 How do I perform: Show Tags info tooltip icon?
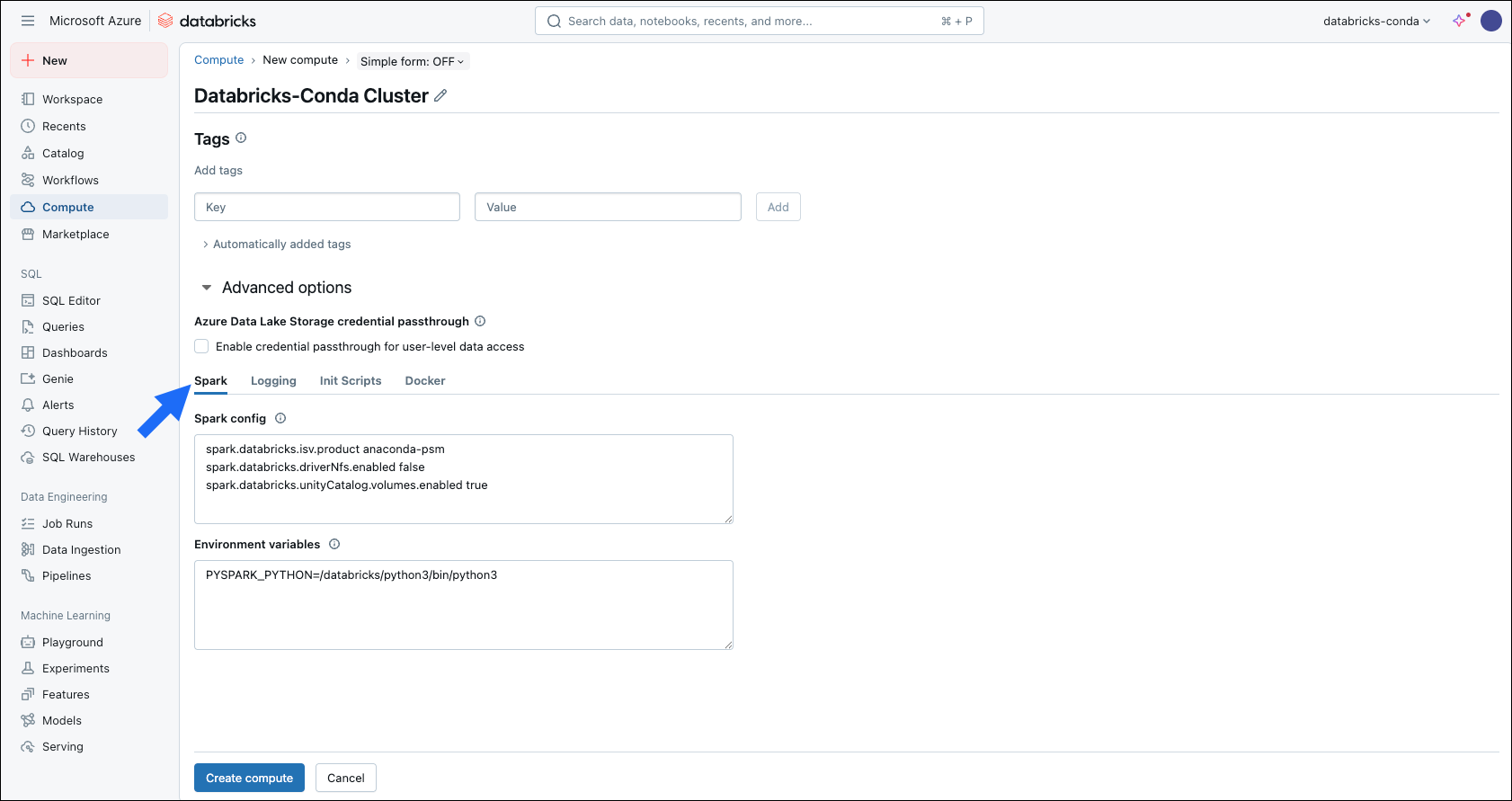click(x=241, y=138)
